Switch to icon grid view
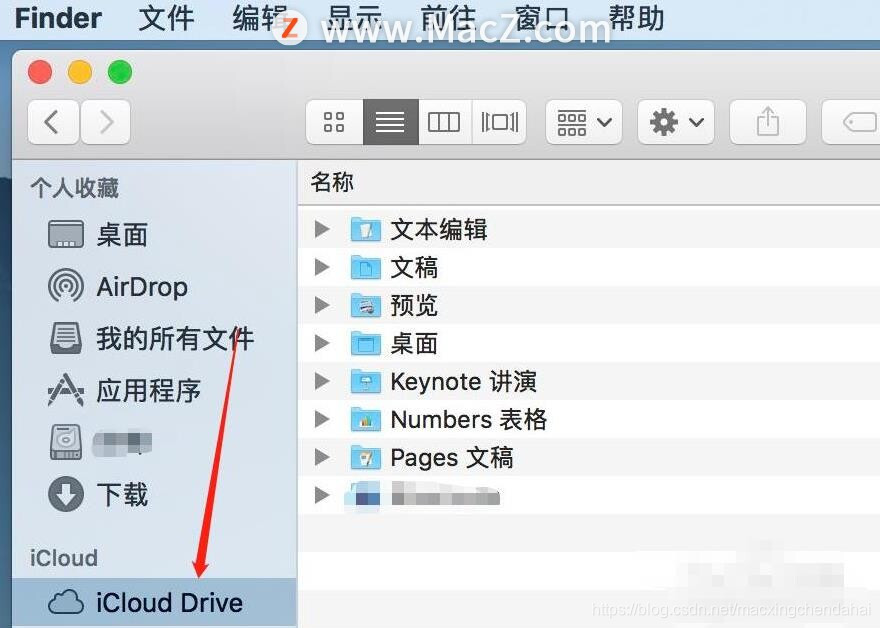Image resolution: width=880 pixels, height=628 pixels. 334,122
